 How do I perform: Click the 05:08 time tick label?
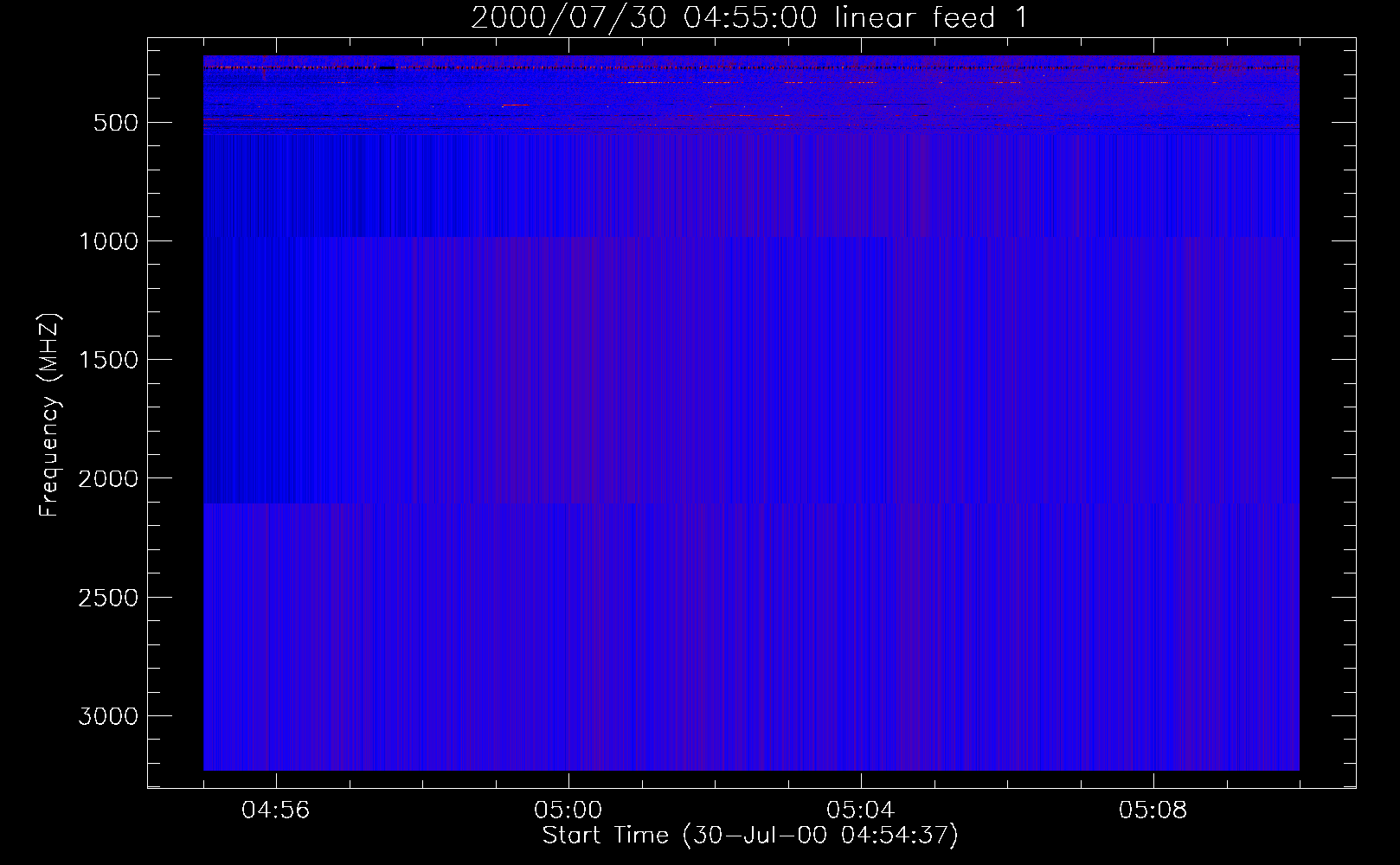pos(1153,811)
